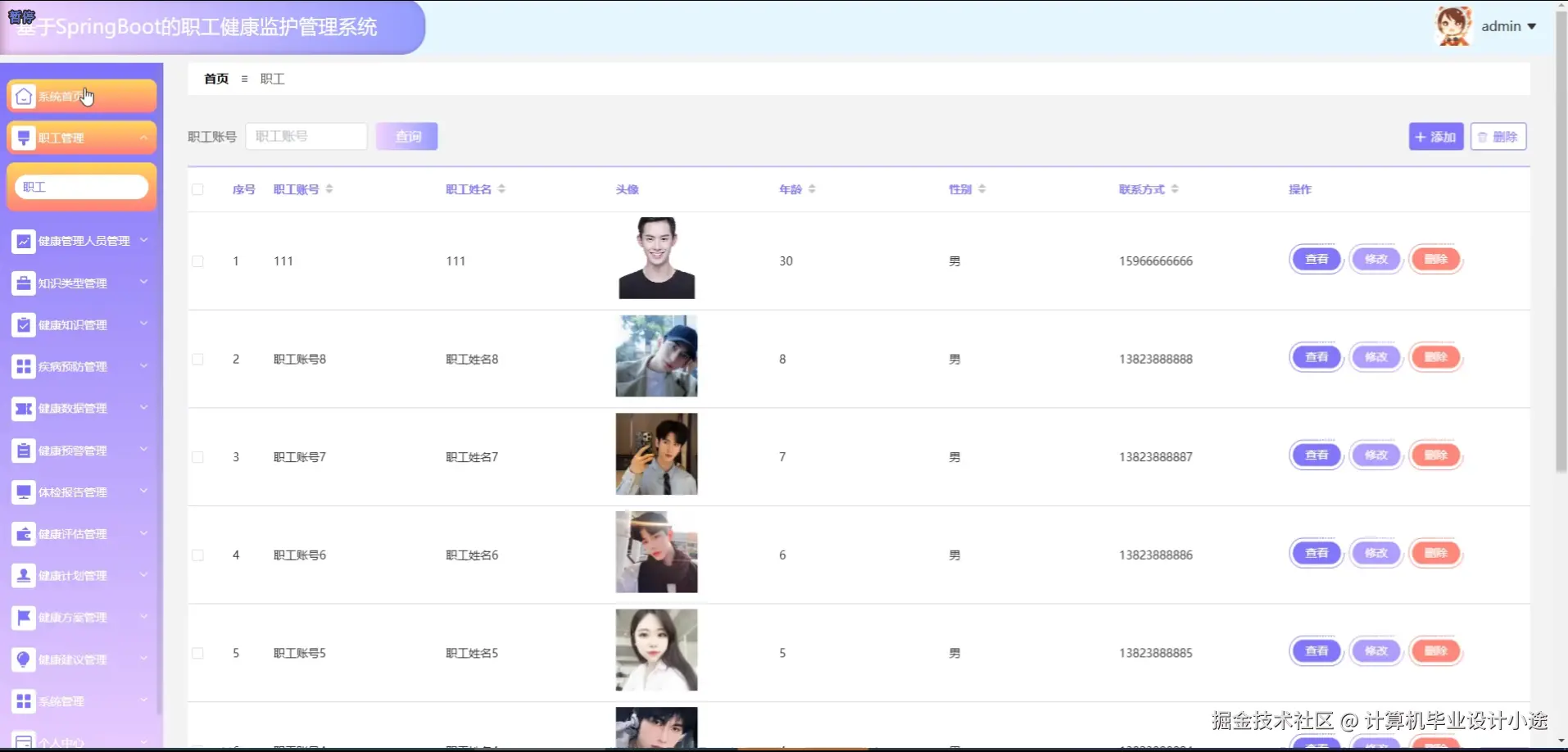Screen dimensions: 1568x752
Task: Collapse the 职工管理 menu chevron
Action: click(x=143, y=138)
